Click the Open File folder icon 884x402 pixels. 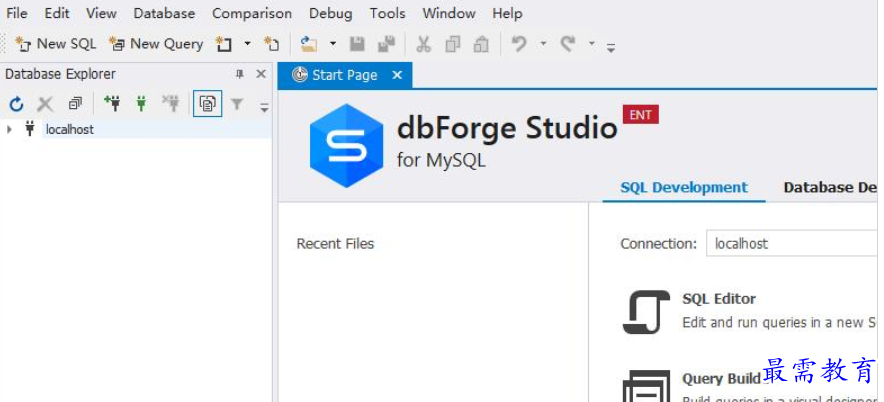click(x=308, y=44)
